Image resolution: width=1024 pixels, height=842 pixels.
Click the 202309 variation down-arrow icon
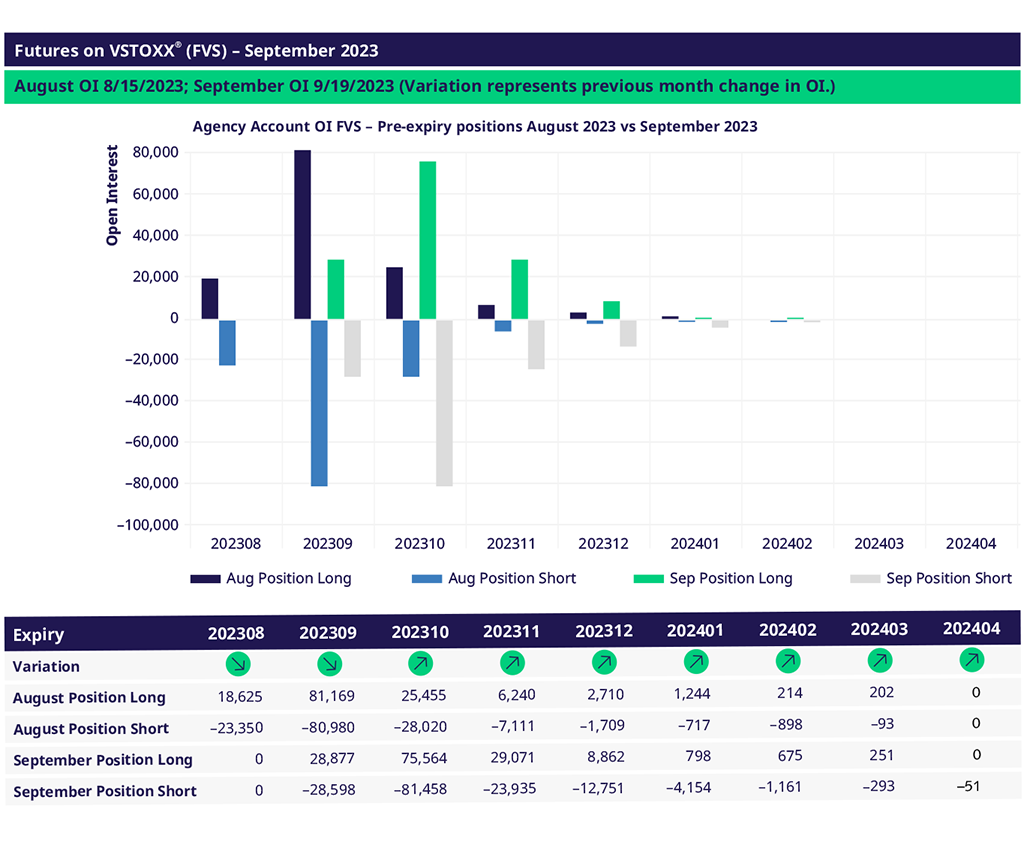tap(329, 664)
